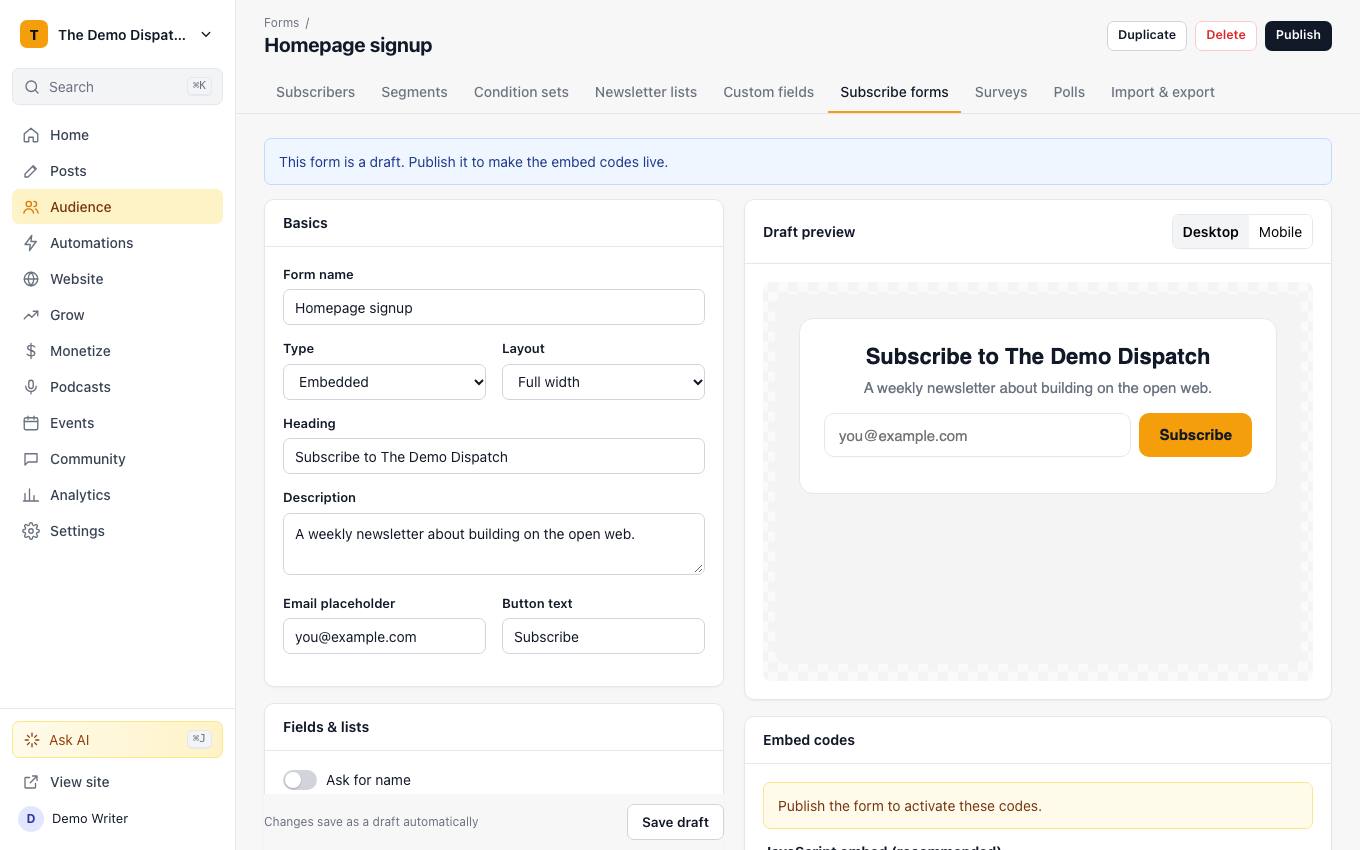Click the Website globe icon

pyautogui.click(x=31, y=279)
